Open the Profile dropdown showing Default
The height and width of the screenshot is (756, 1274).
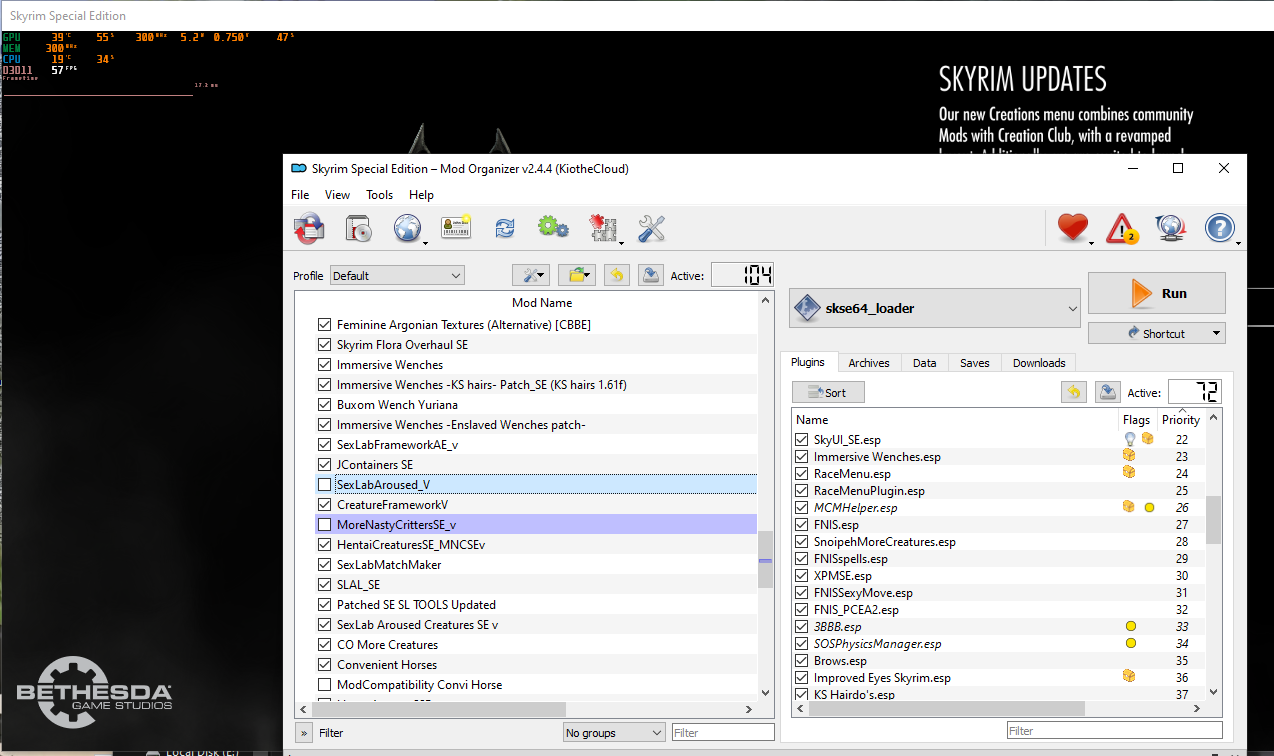tap(396, 275)
